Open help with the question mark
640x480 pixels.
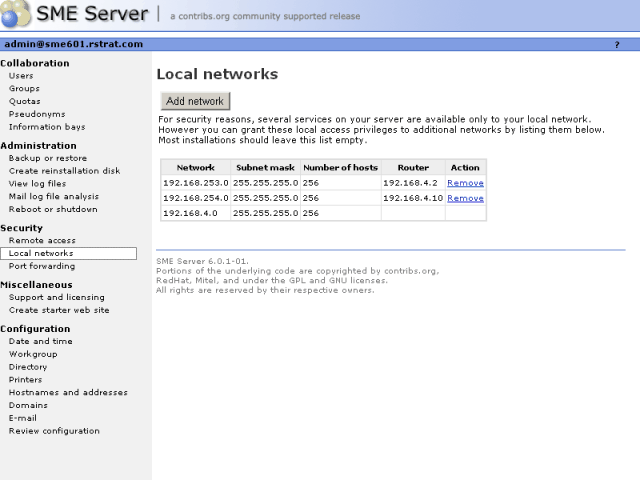617,44
